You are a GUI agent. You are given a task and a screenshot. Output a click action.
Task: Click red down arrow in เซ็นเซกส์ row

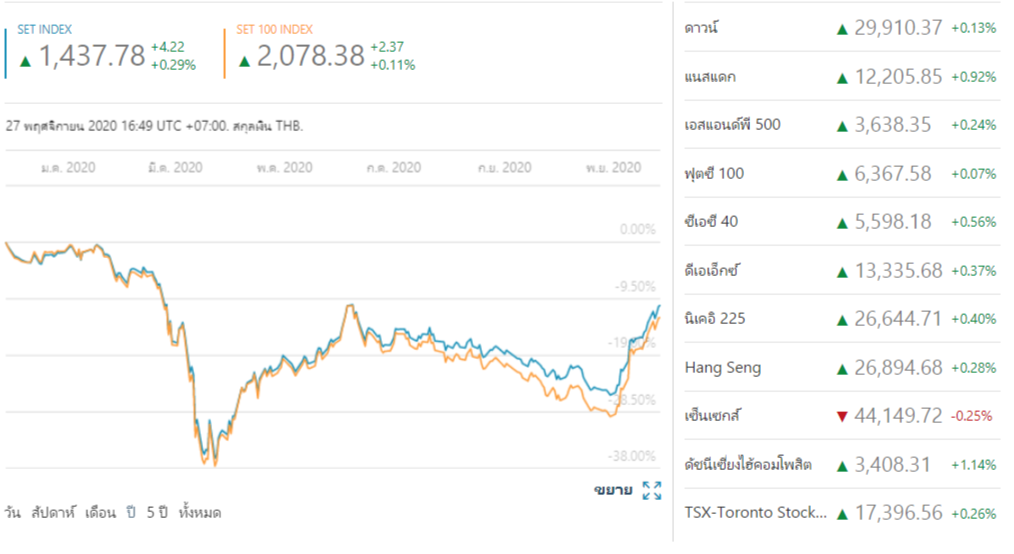(x=842, y=416)
